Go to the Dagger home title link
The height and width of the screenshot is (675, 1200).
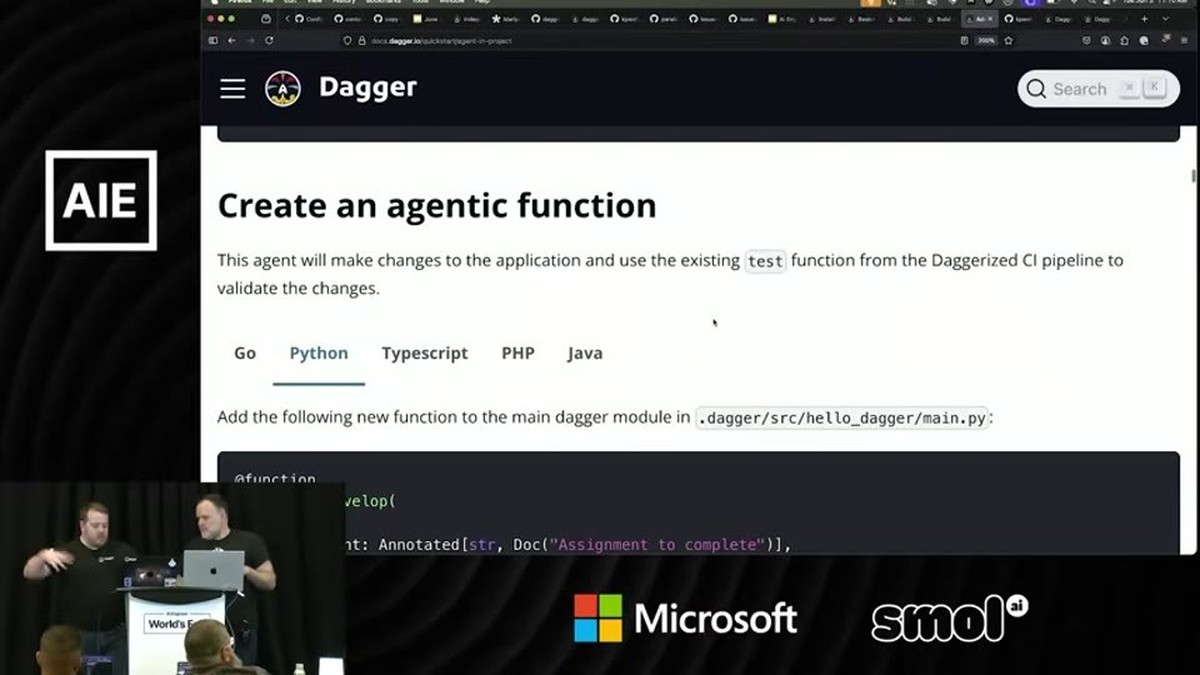tap(367, 87)
